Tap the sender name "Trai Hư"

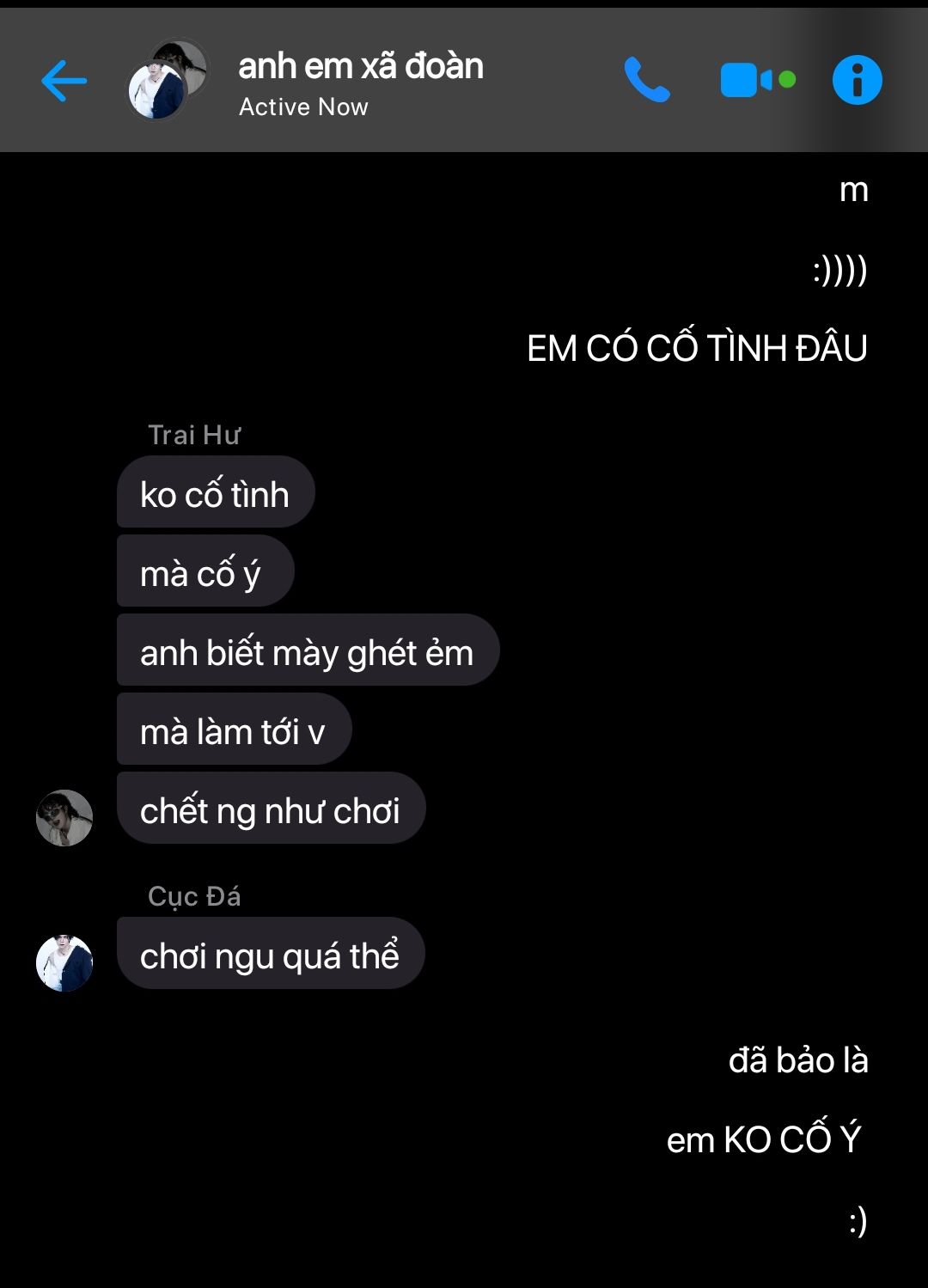point(194,435)
